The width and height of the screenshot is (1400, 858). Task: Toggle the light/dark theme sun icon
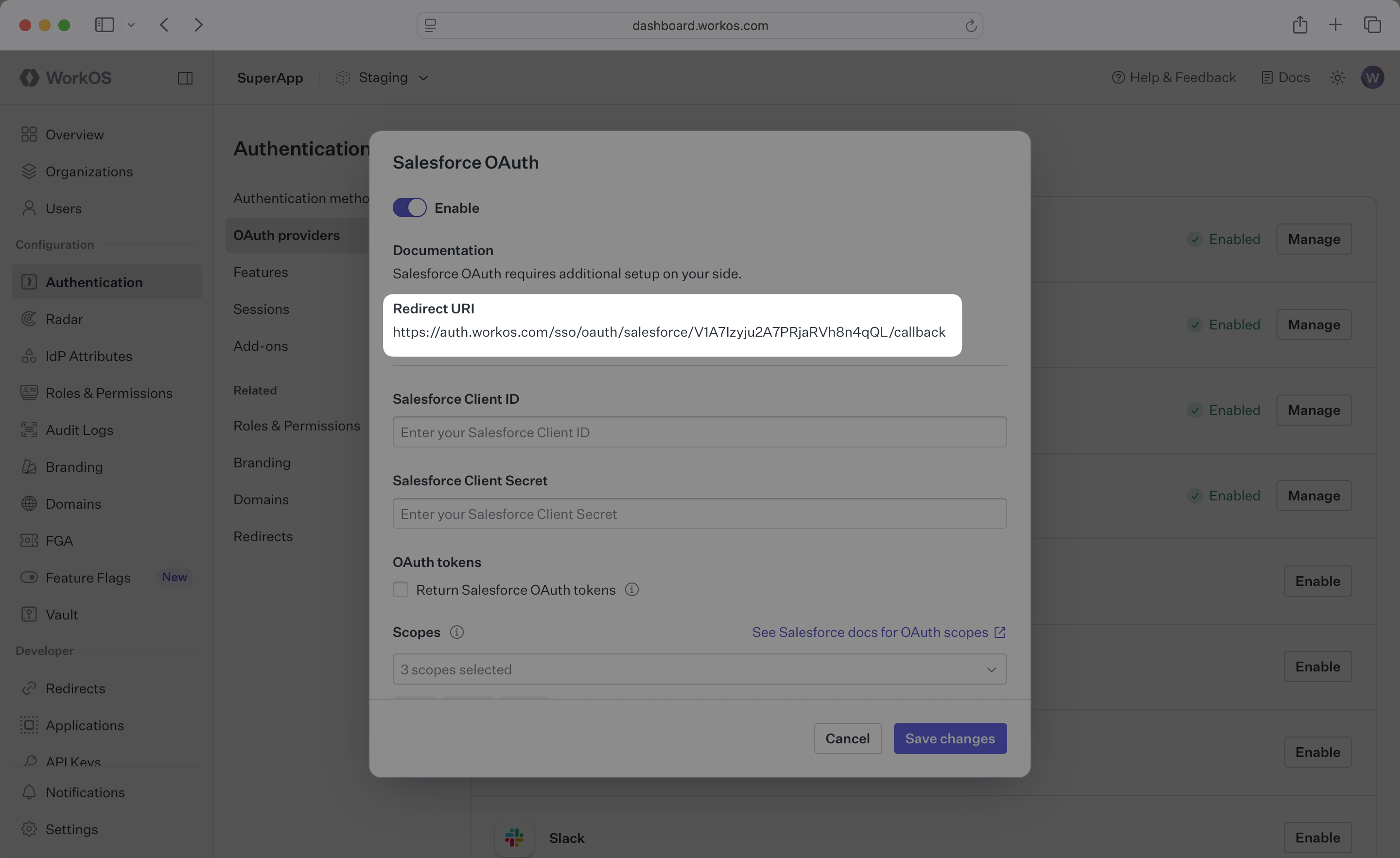click(x=1337, y=78)
